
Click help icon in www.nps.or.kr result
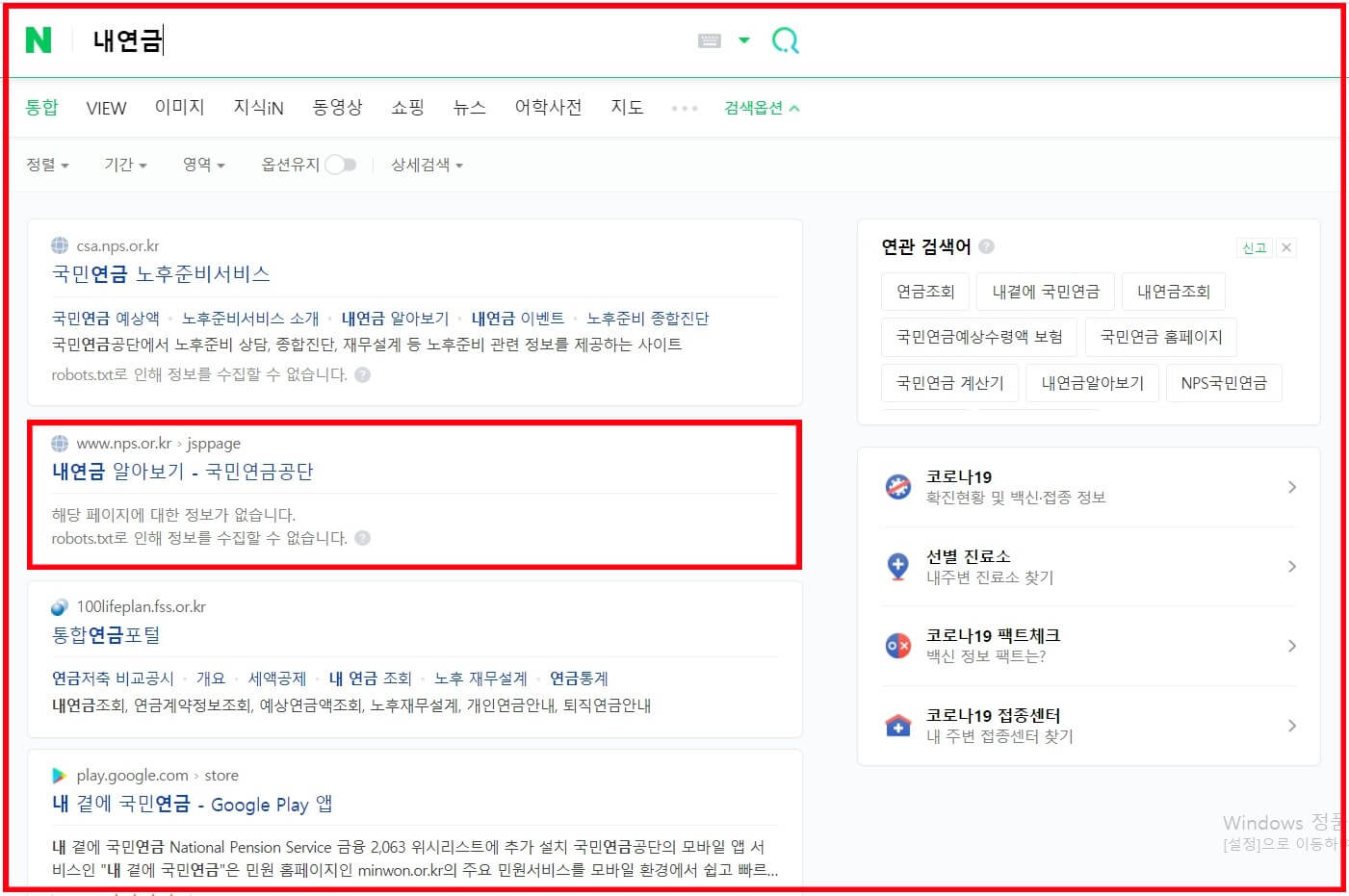(x=362, y=538)
